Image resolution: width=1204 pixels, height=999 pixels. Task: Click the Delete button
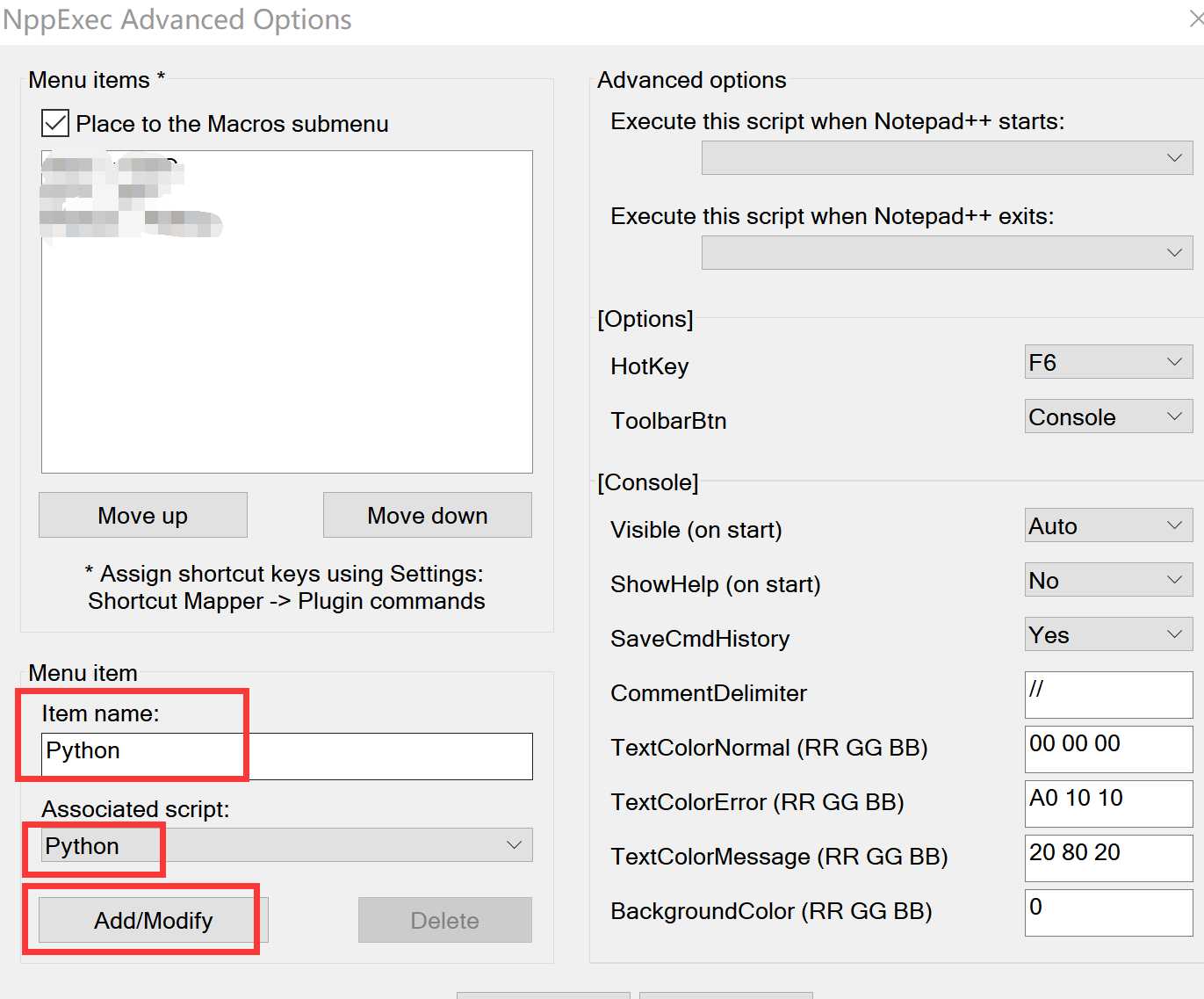444,920
